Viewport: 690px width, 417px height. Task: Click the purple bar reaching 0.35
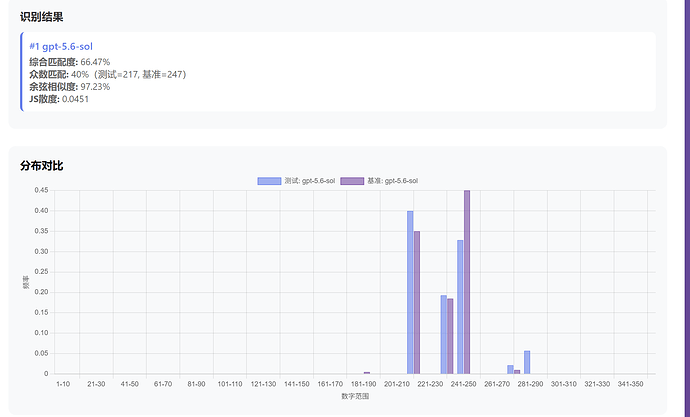tap(417, 303)
